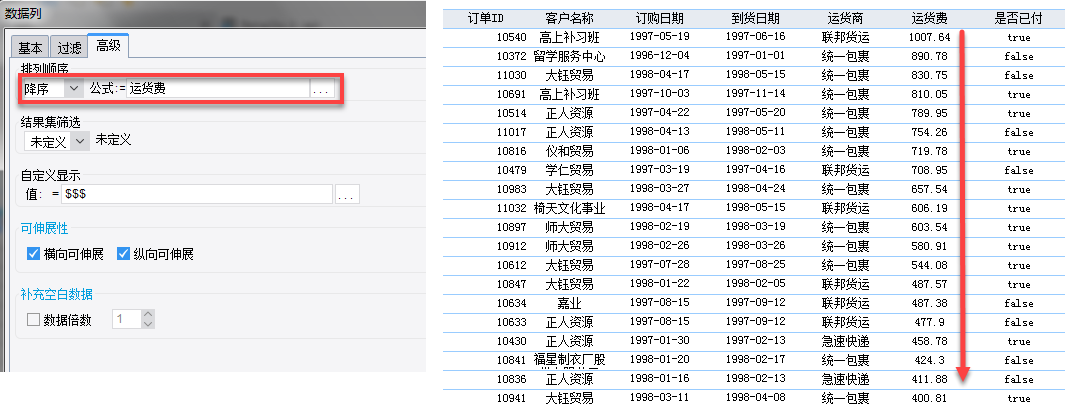Click the 是否已付 column header
This screenshot has height=408, width=1082.
(1018, 19)
